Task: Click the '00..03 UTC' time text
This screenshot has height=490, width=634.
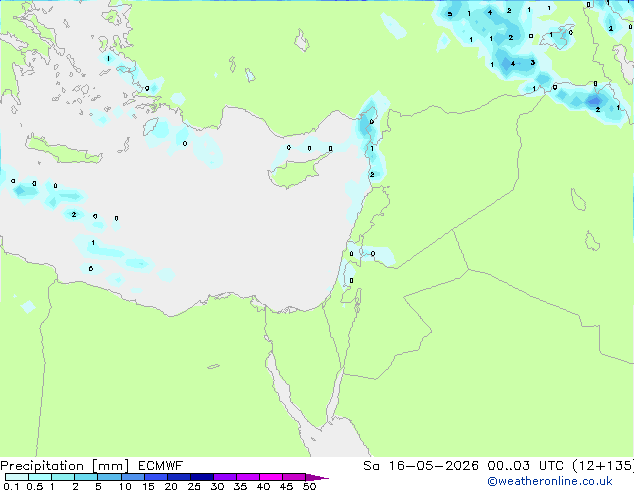Action: (525, 466)
